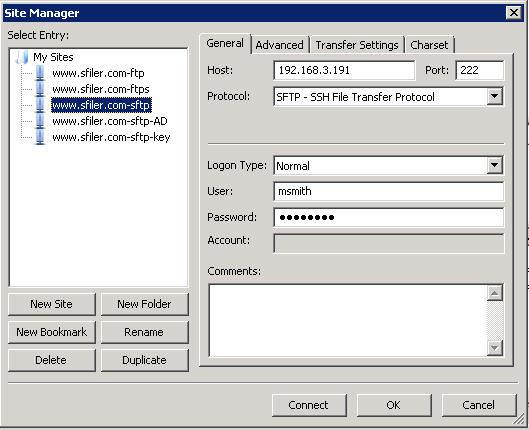Image resolution: width=529 pixels, height=430 pixels.
Task: Close the Site Manager dialog
Action: pyautogui.click(x=514, y=13)
